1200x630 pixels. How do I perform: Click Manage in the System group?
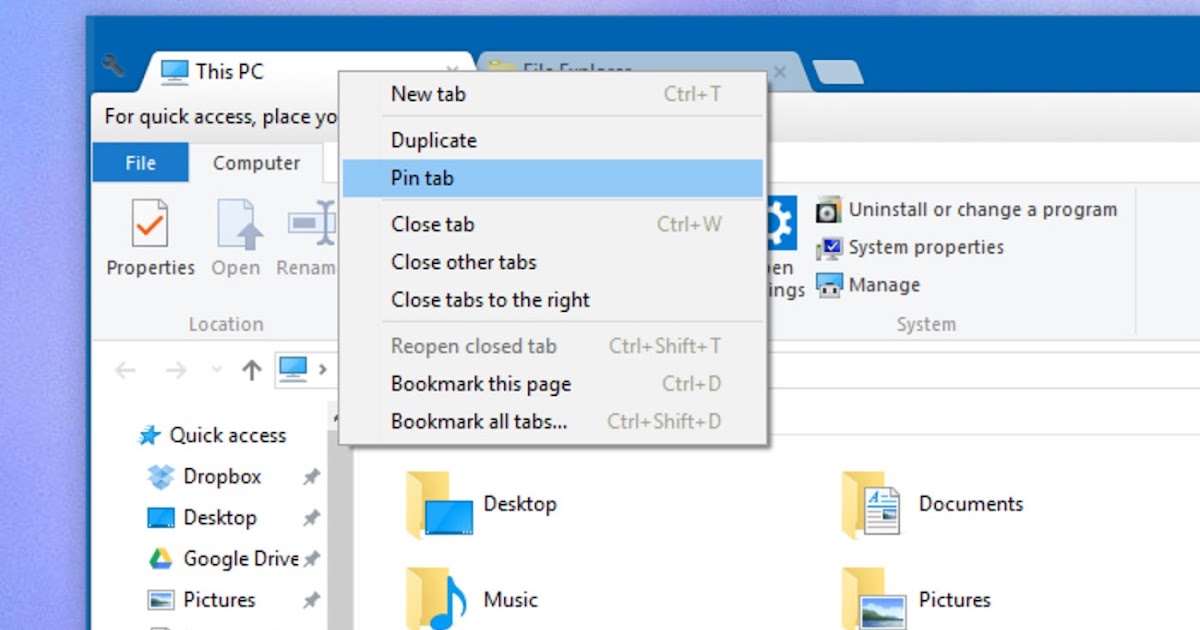click(884, 285)
